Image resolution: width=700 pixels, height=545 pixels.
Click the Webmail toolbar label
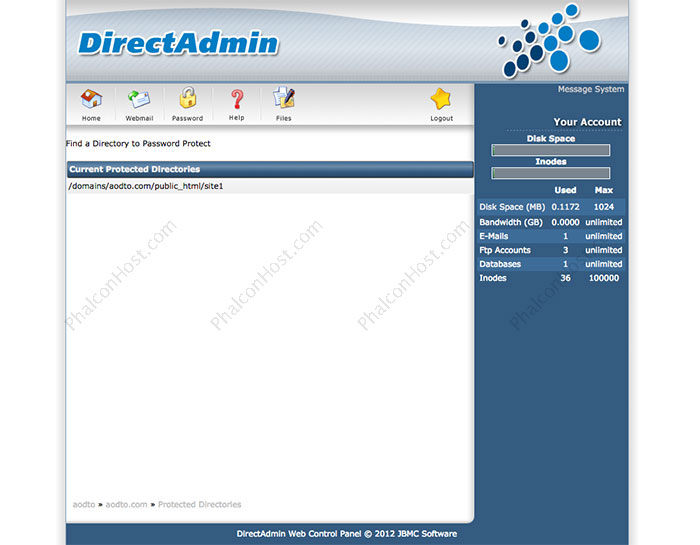[139, 118]
